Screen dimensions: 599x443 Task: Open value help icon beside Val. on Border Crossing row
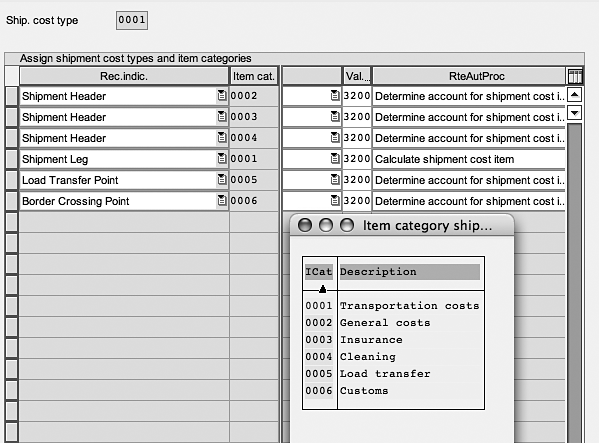coord(335,200)
